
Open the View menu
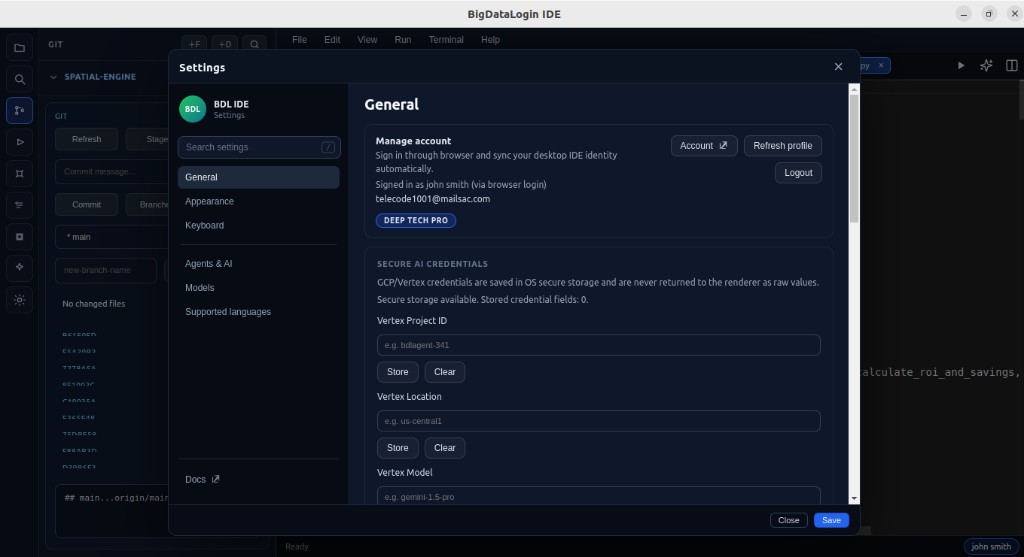click(367, 40)
